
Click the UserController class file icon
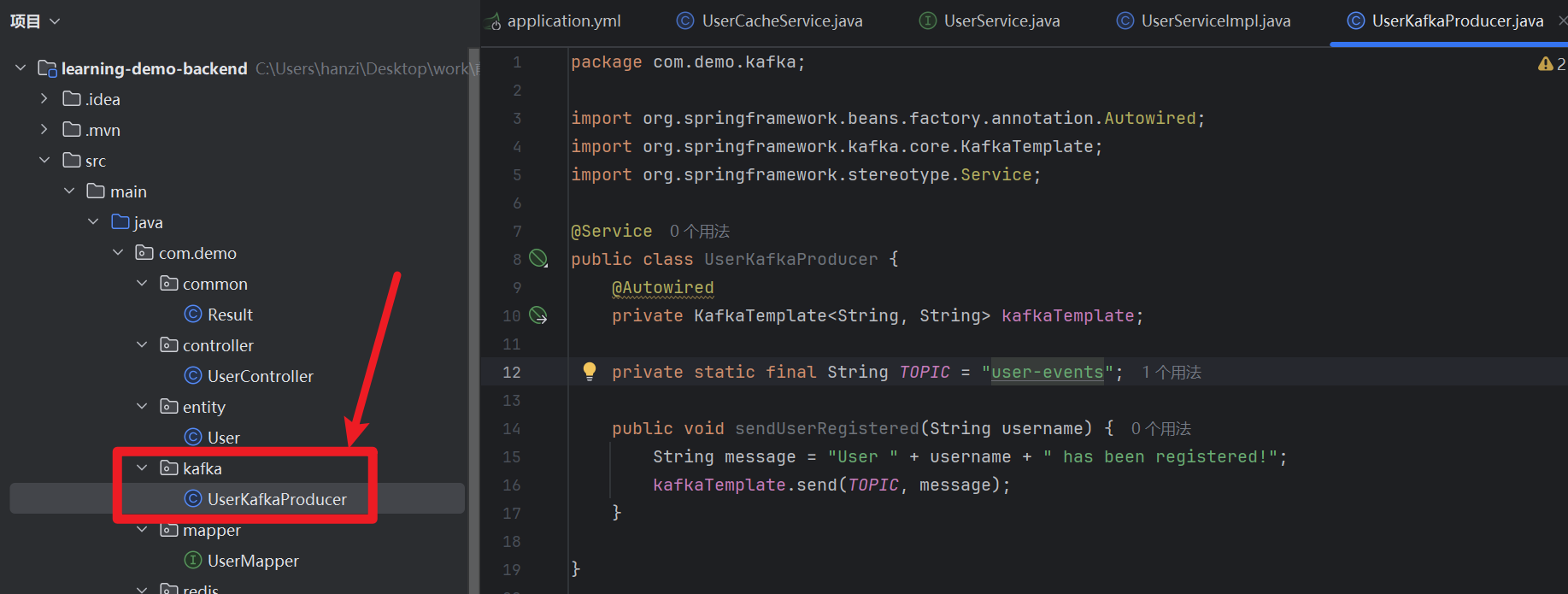pos(193,376)
